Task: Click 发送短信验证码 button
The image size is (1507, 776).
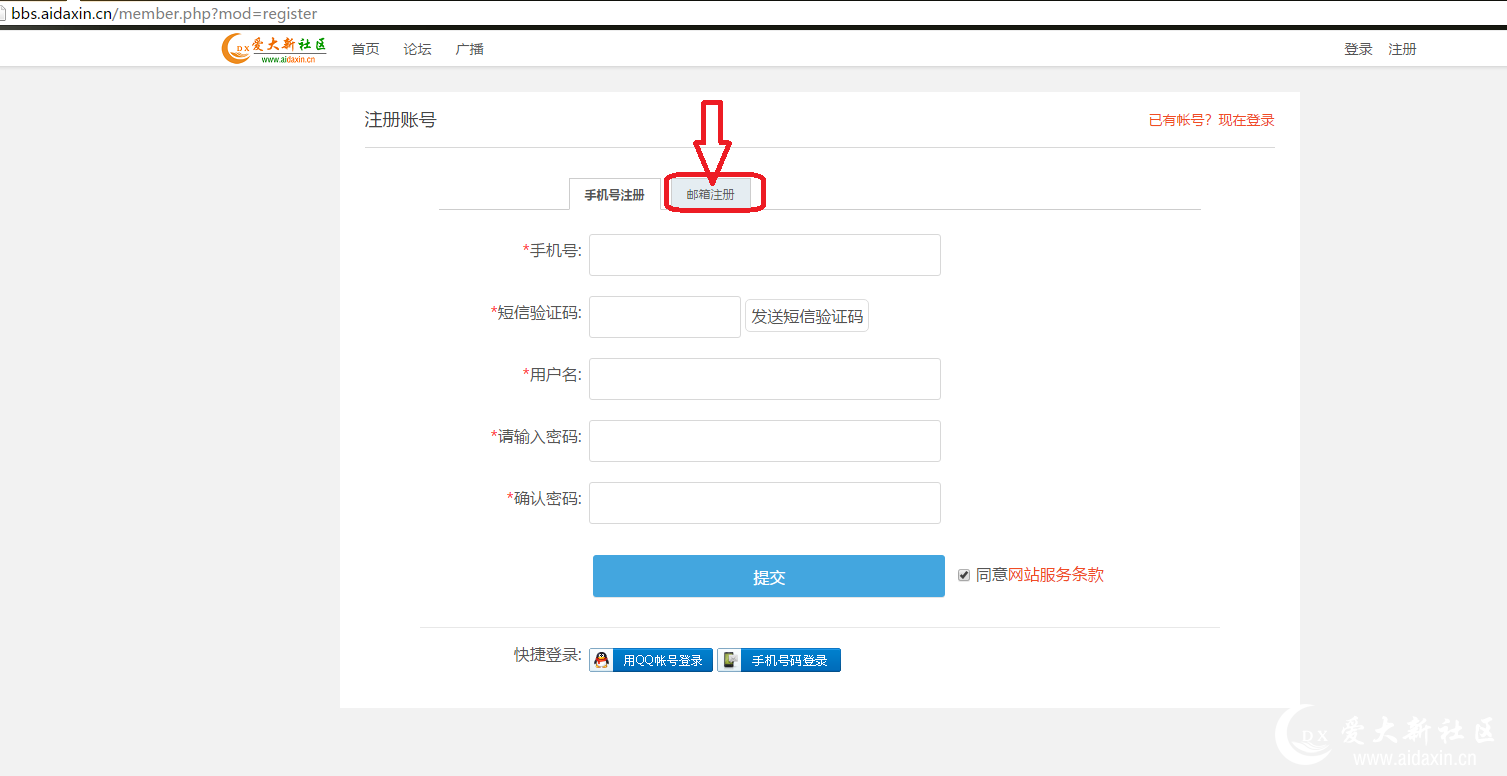Action: (807, 317)
